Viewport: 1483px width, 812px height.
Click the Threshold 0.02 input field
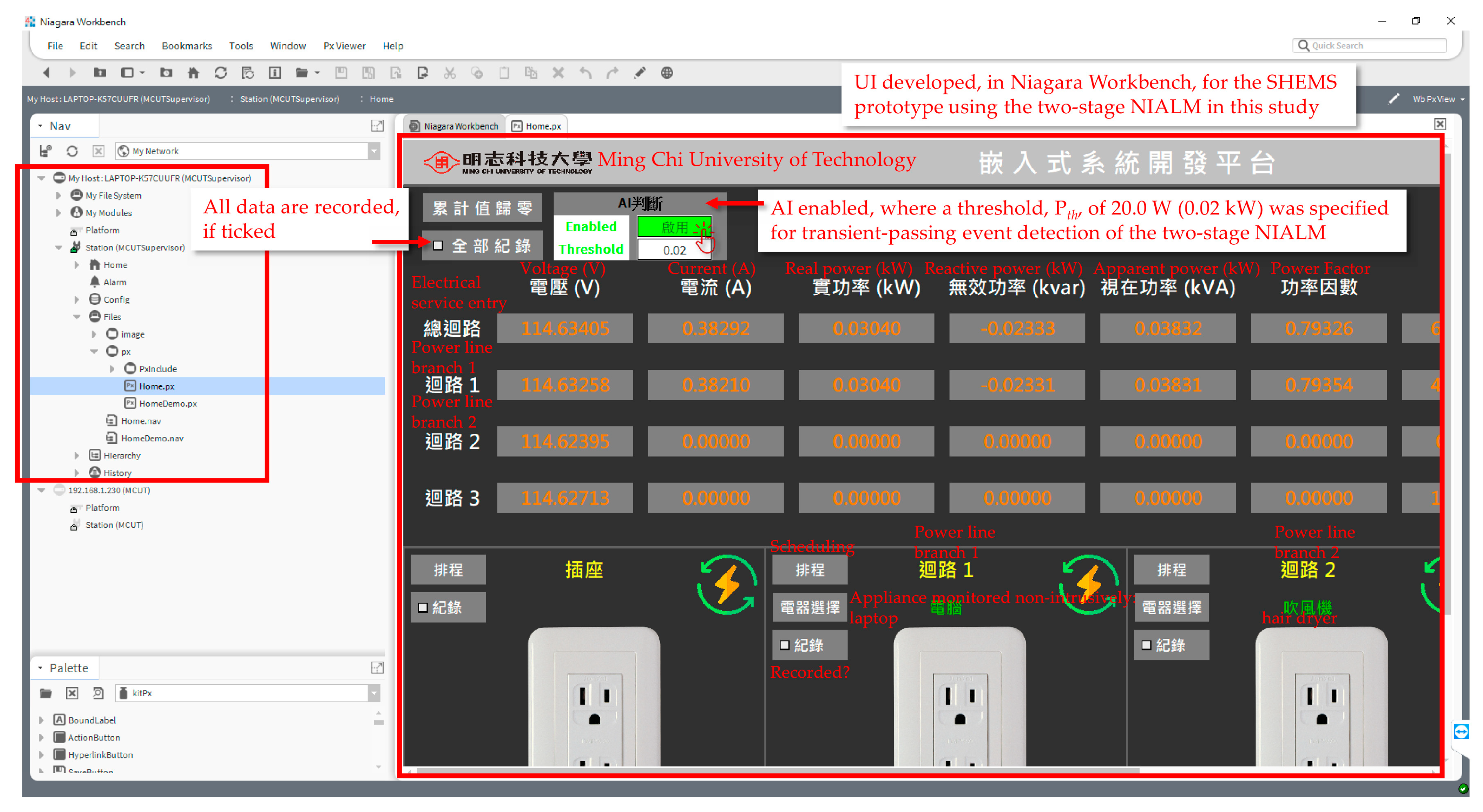[x=674, y=250]
